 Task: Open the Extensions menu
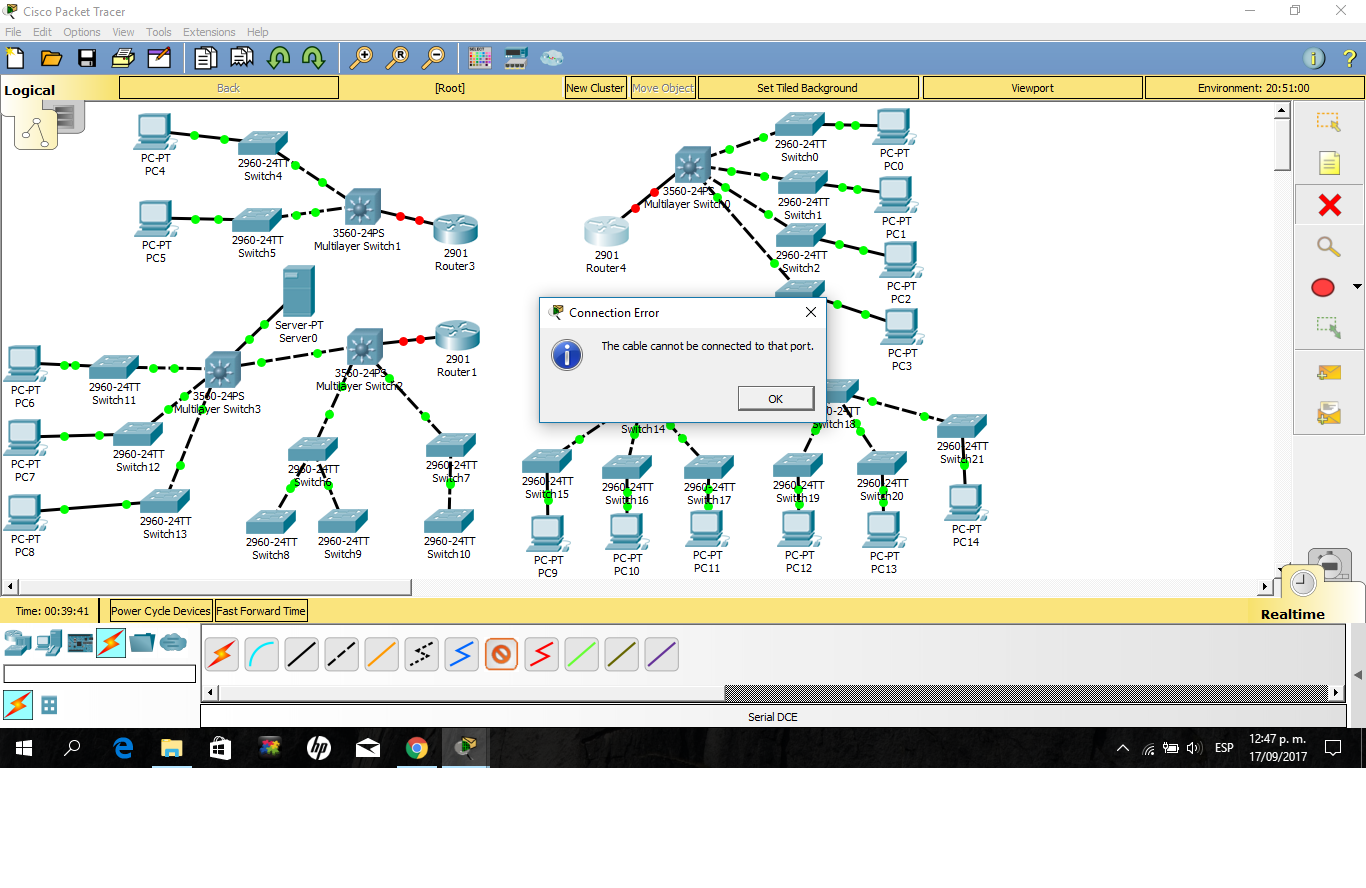point(209,32)
